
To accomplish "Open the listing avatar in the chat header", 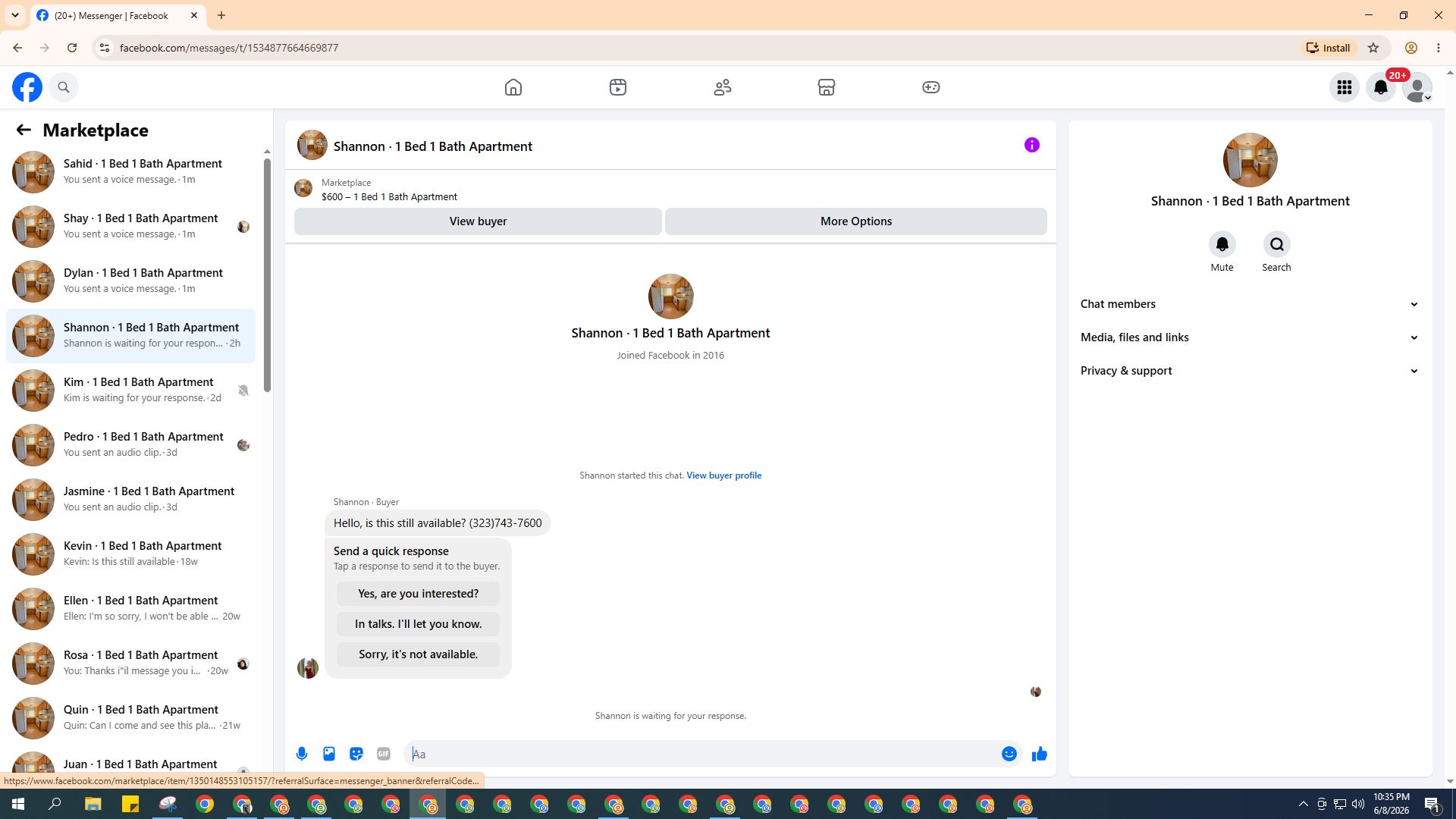I will [x=312, y=145].
